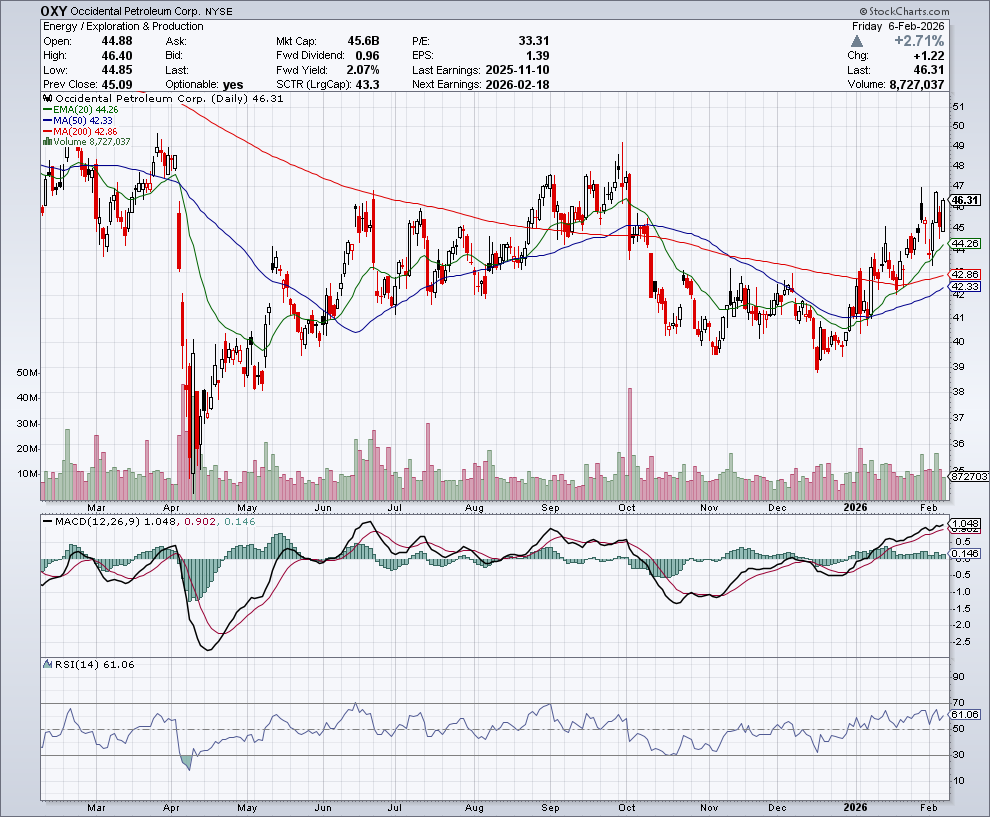
Task: Click the 50M volume axis label
Action: [27, 373]
